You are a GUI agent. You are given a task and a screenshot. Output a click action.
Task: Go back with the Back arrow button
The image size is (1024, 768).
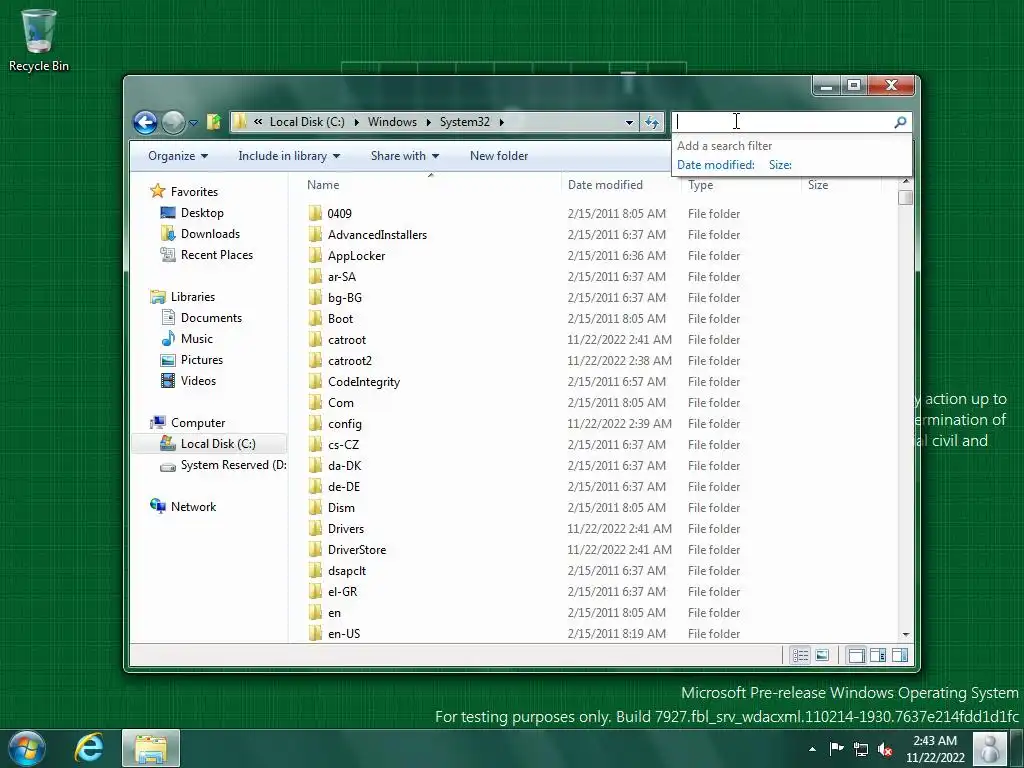pyautogui.click(x=145, y=122)
